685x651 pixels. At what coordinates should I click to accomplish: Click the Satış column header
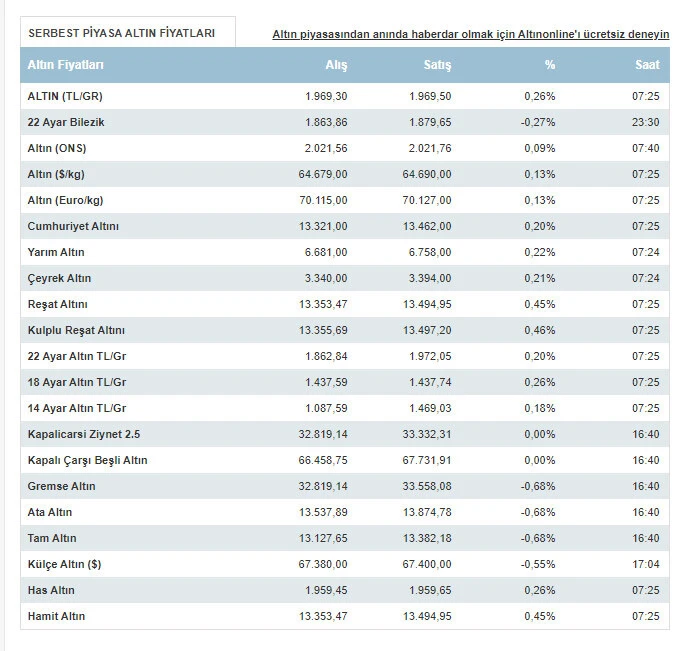pyautogui.click(x=437, y=65)
